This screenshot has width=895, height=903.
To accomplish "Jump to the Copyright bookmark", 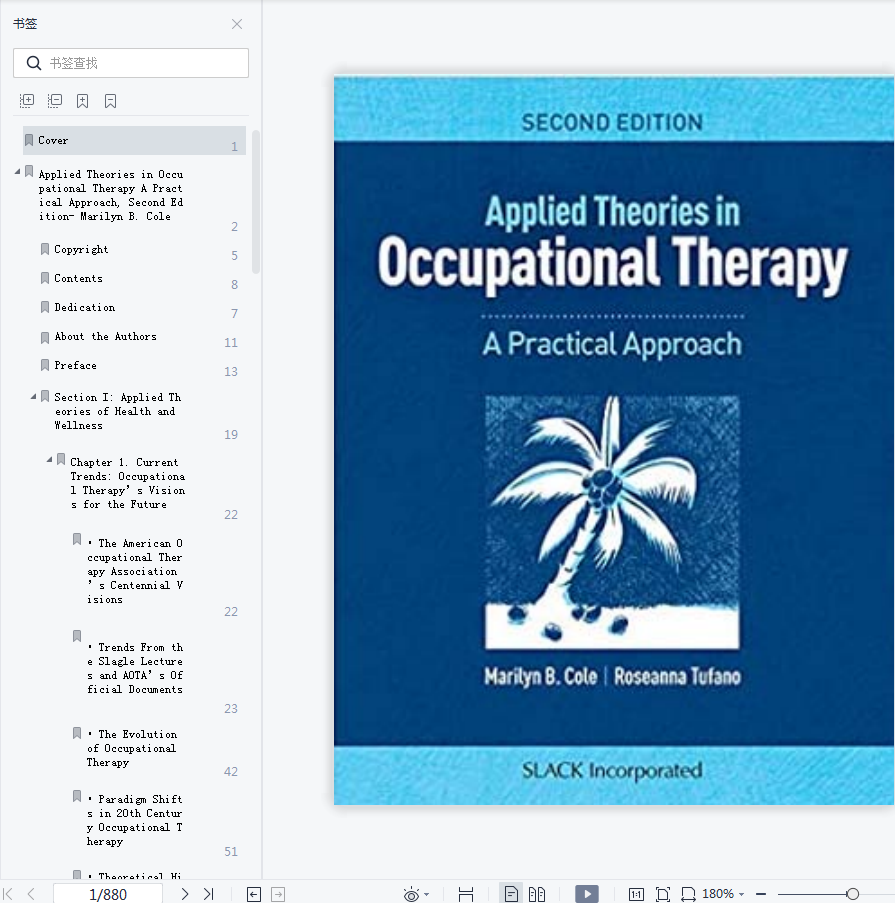I will pos(81,249).
